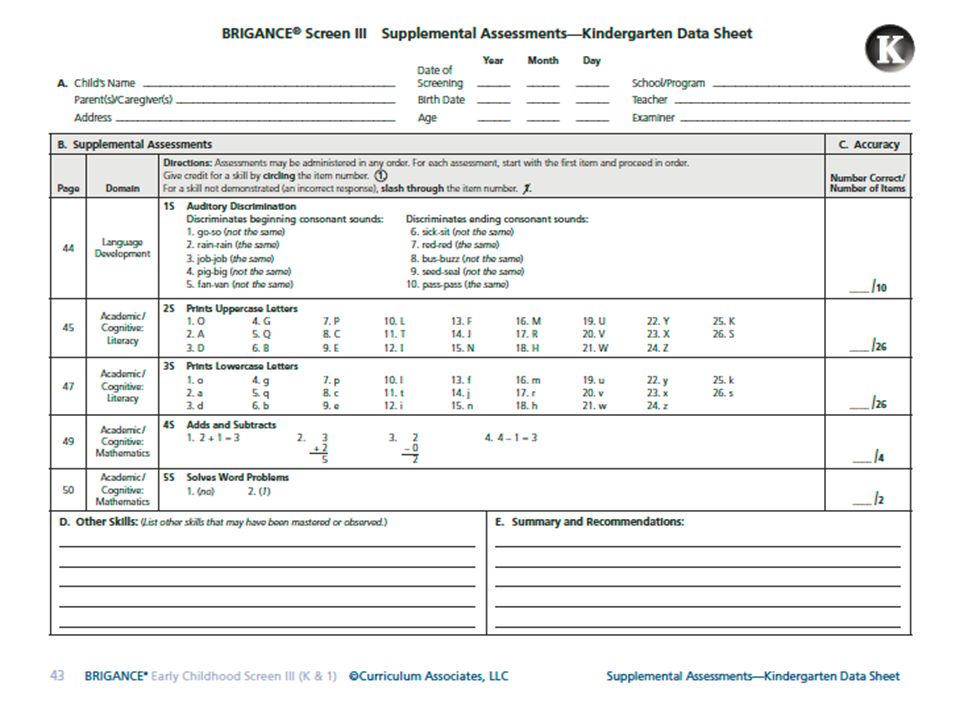Click item '6. sick-sit (not the same)'
Viewport: 960px width, 720px height.
(x=462, y=232)
